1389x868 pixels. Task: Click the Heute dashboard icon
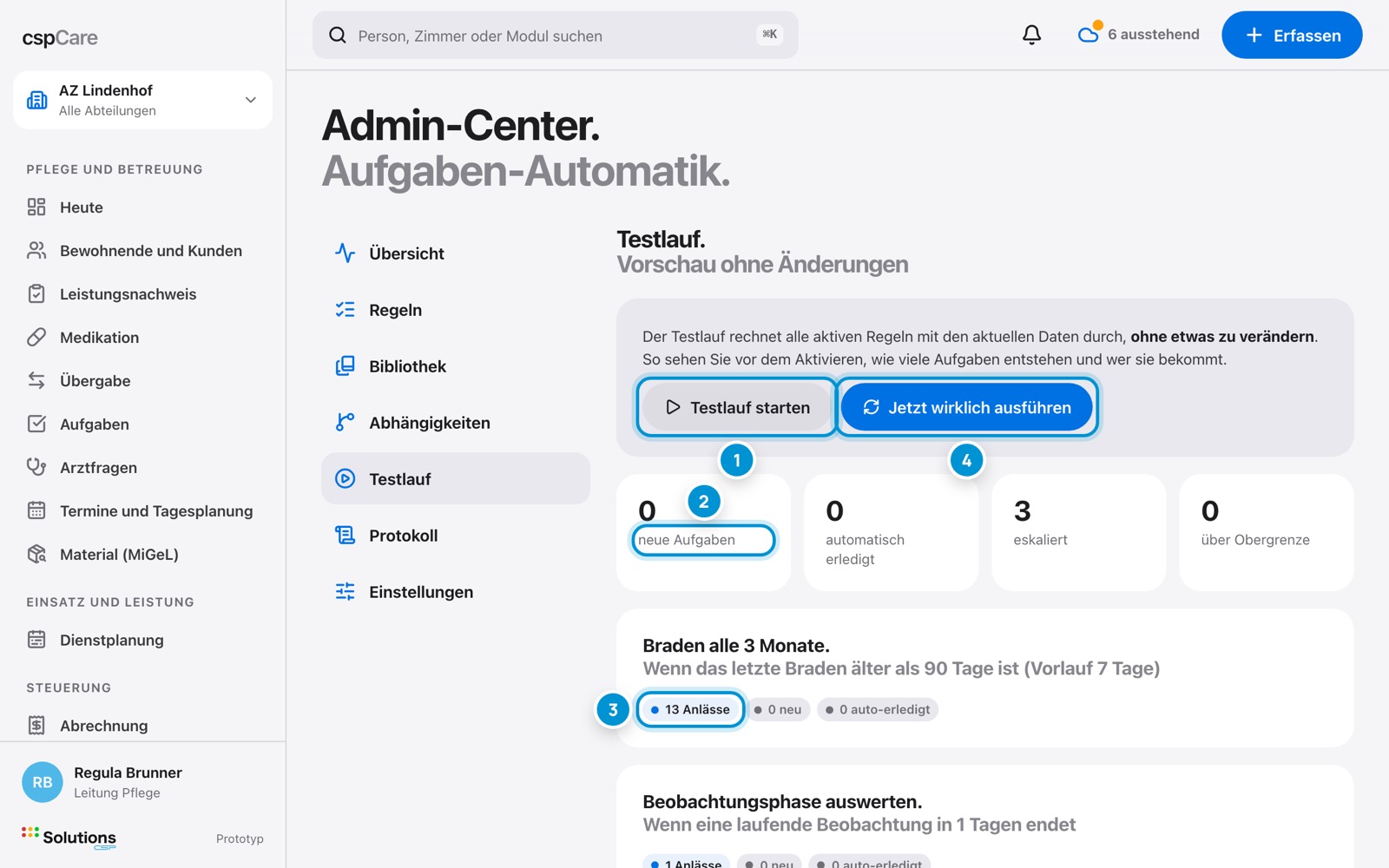pyautogui.click(x=36, y=207)
